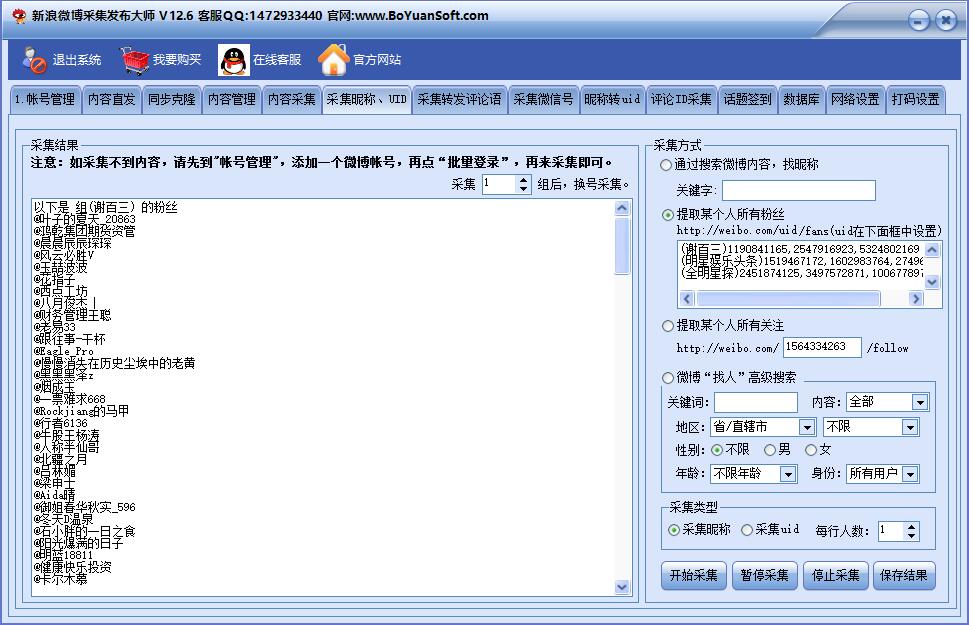The height and width of the screenshot is (625, 969).
Task: Select 微博“找人”高级搜索 radio option
Action: click(667, 378)
